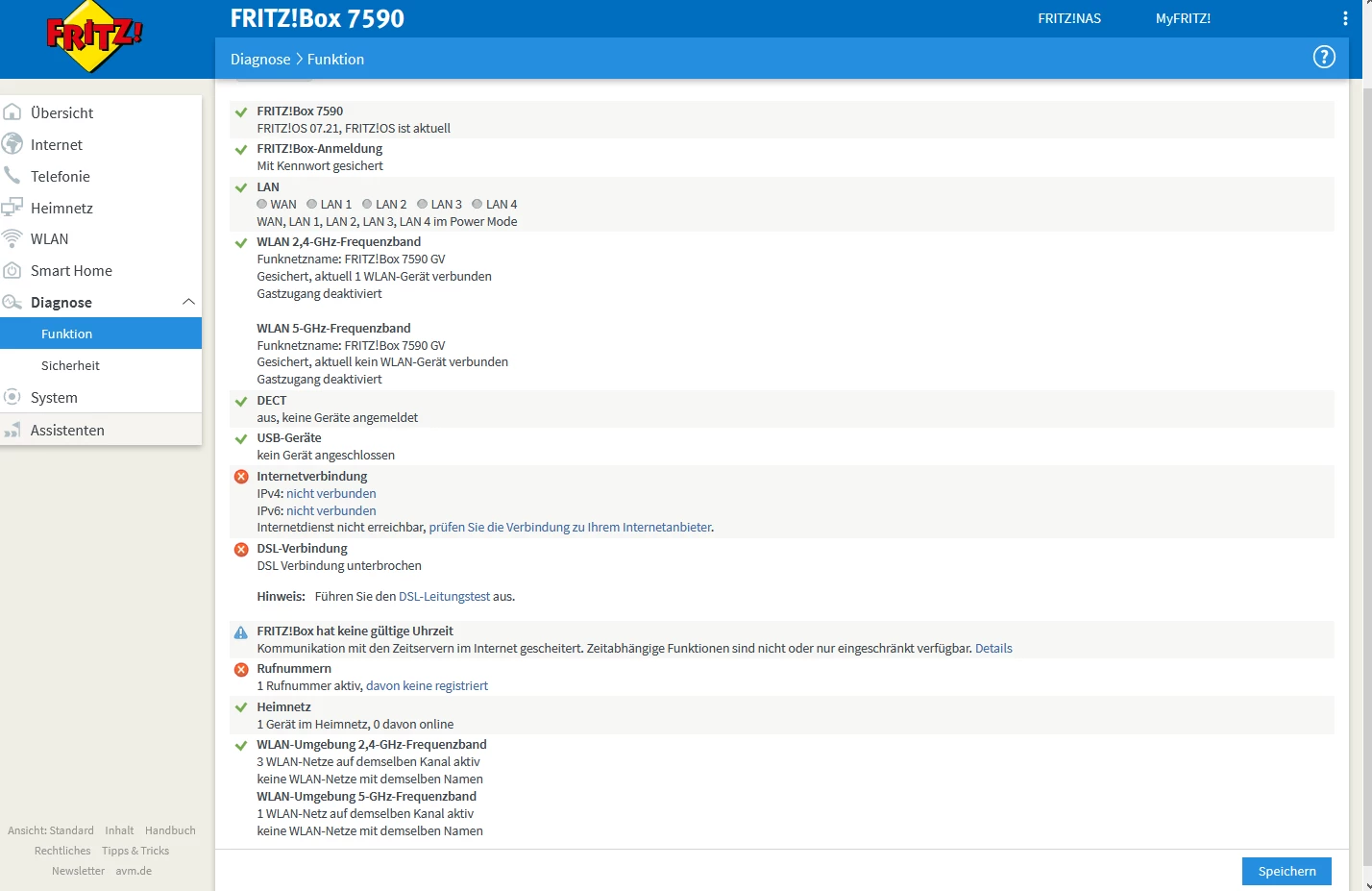Click the Speichern button

[x=1286, y=871]
